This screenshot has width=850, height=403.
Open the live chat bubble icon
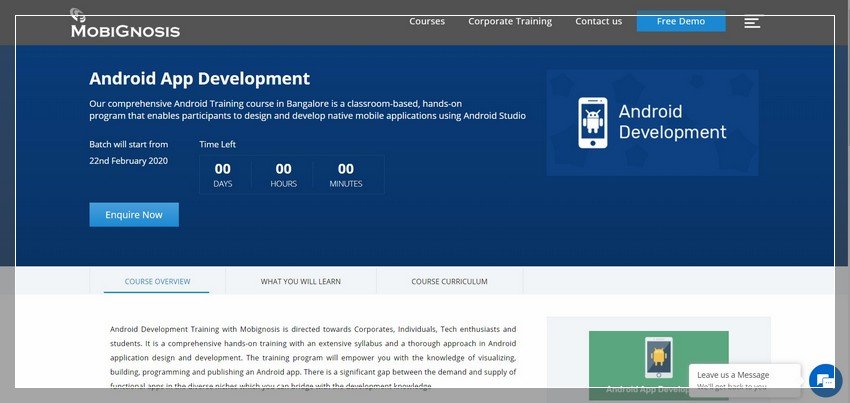(825, 380)
